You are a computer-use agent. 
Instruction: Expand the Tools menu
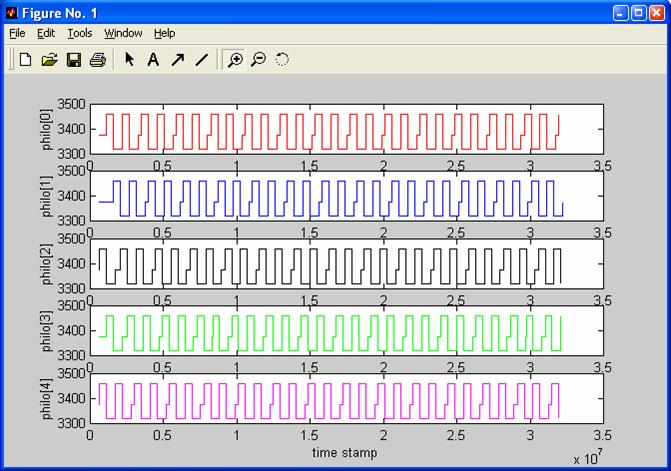point(80,33)
